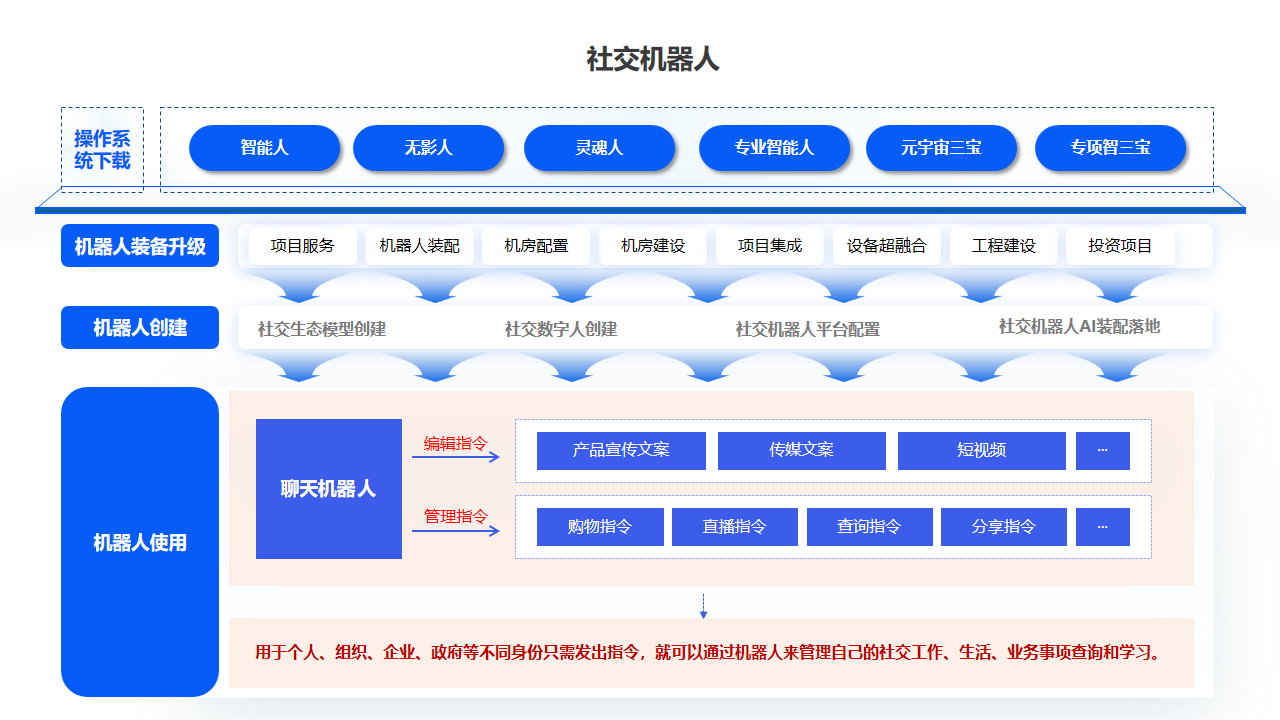Click the 工程建设 item

pos(1004,246)
